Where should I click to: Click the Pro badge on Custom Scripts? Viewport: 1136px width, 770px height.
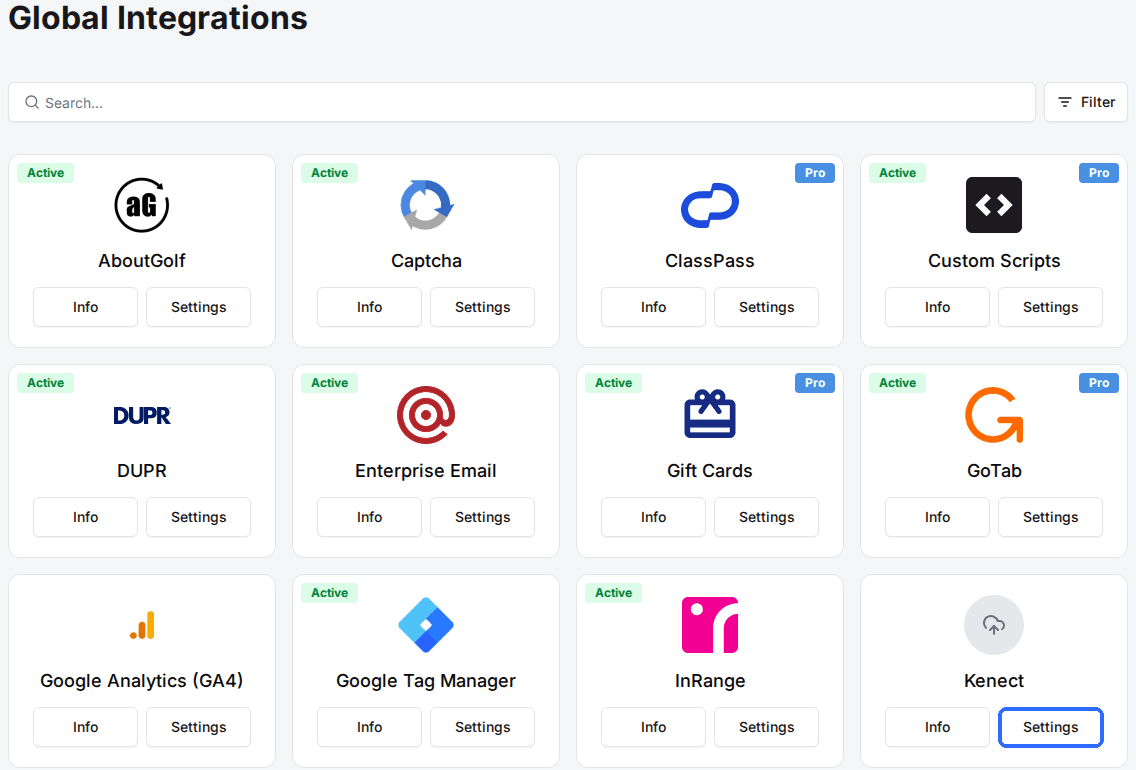[1099, 173]
